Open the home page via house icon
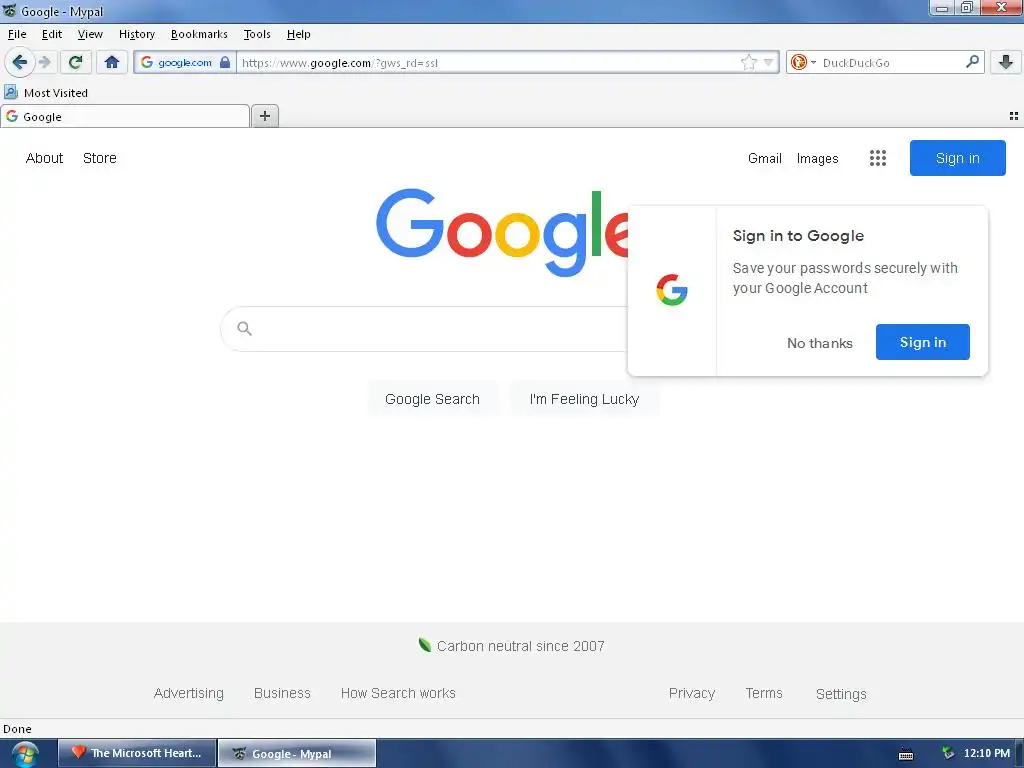Screen dimensions: 1024x768 point(112,63)
